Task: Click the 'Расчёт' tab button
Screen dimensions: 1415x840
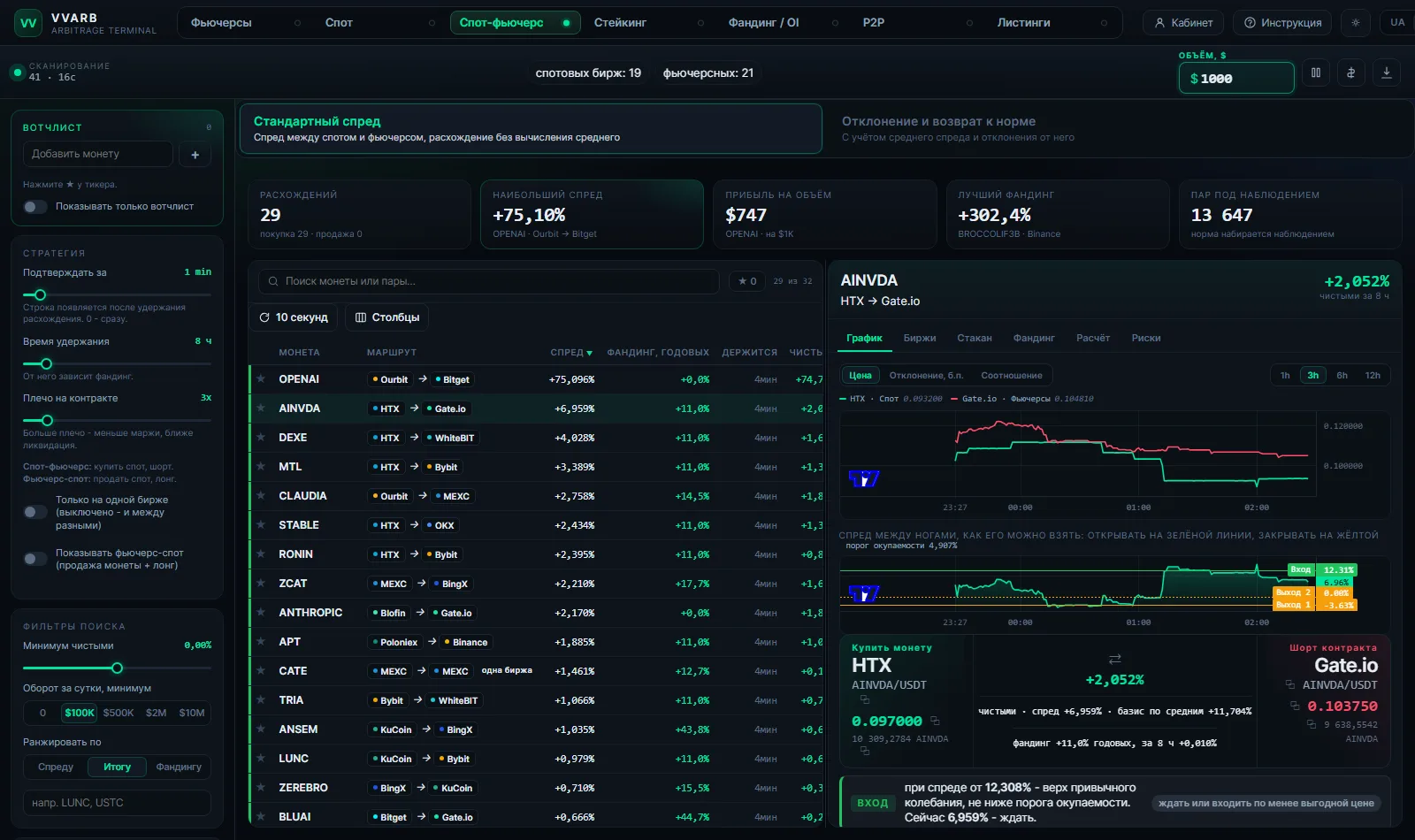Action: 1093,339
